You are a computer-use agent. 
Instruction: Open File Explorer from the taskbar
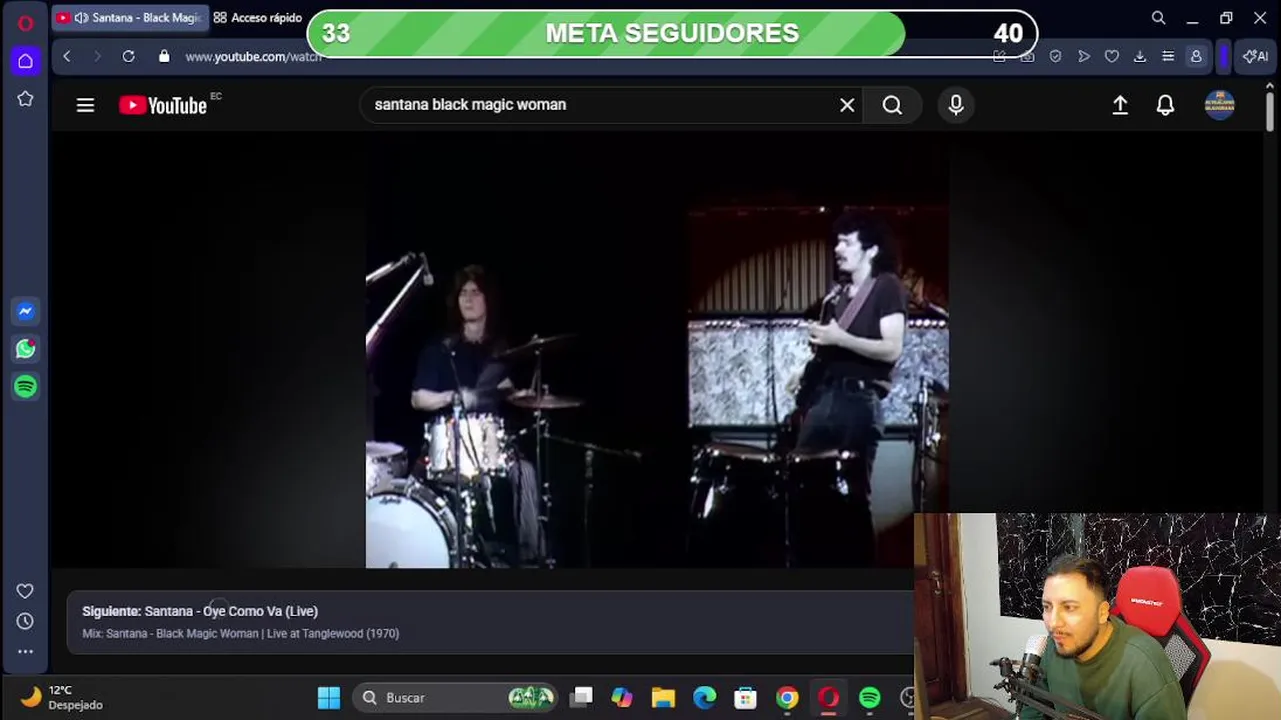[x=663, y=698]
